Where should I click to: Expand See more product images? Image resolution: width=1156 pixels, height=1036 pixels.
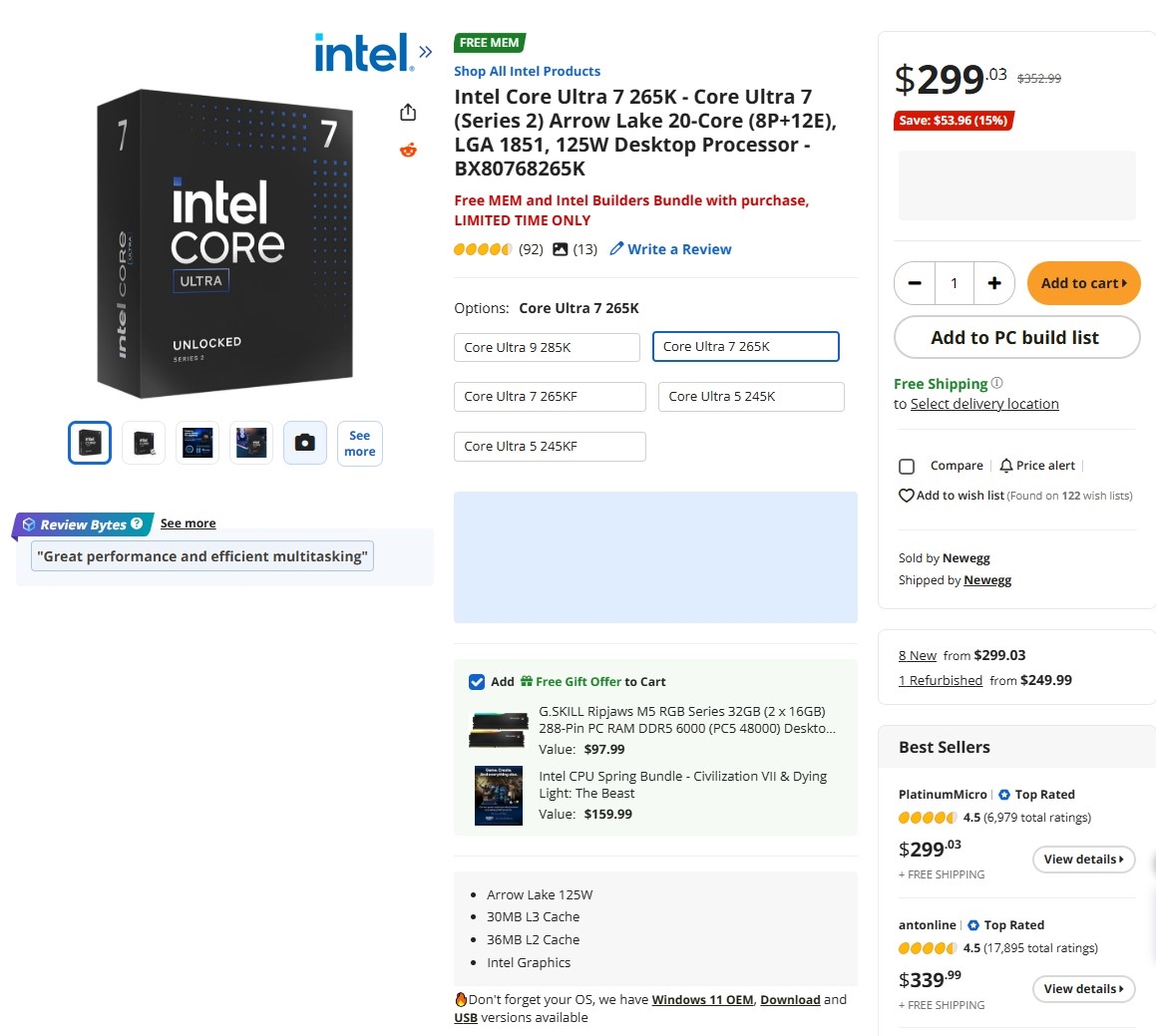[x=360, y=443]
